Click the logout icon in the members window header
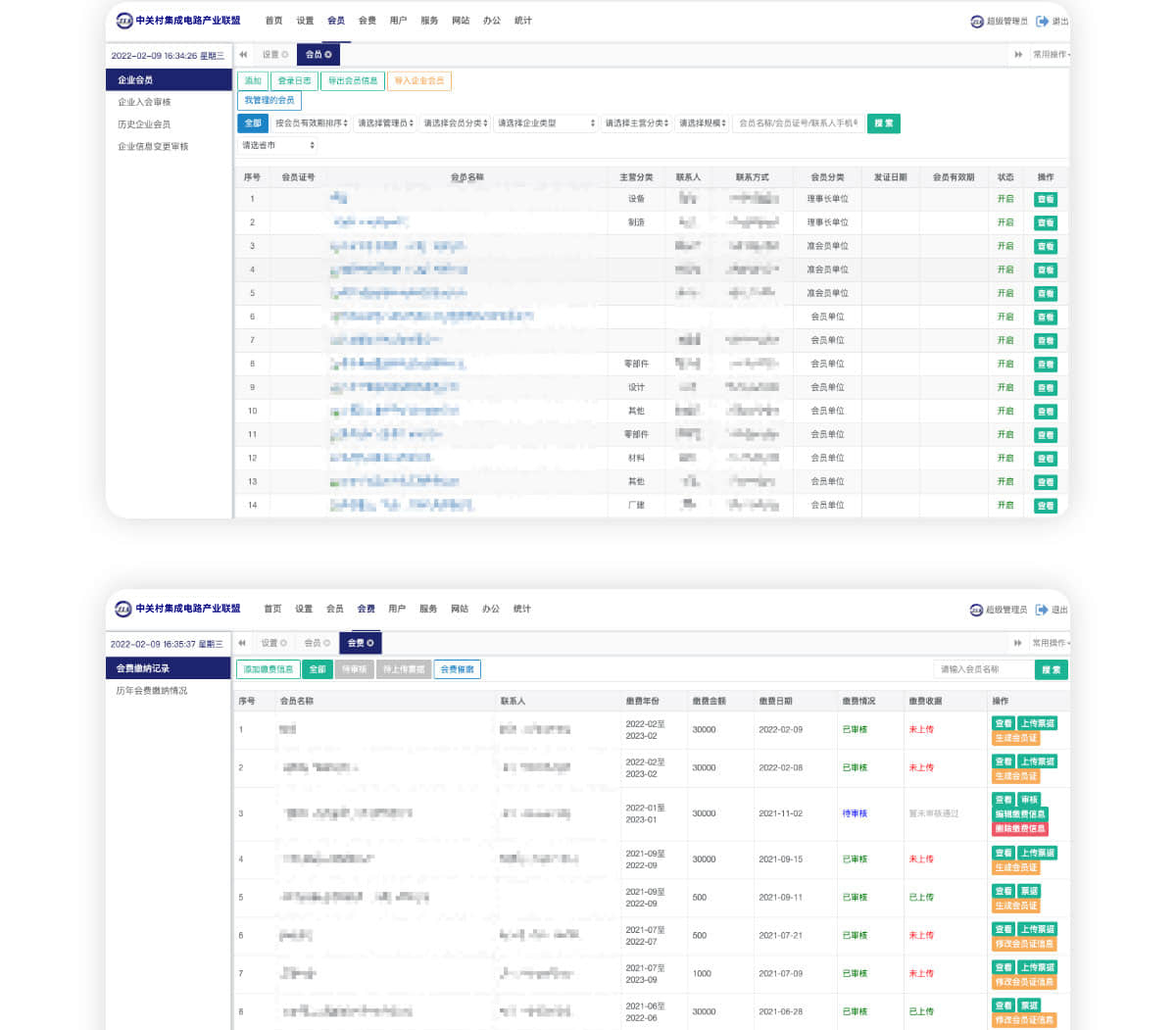1176x1030 pixels. [1042, 21]
